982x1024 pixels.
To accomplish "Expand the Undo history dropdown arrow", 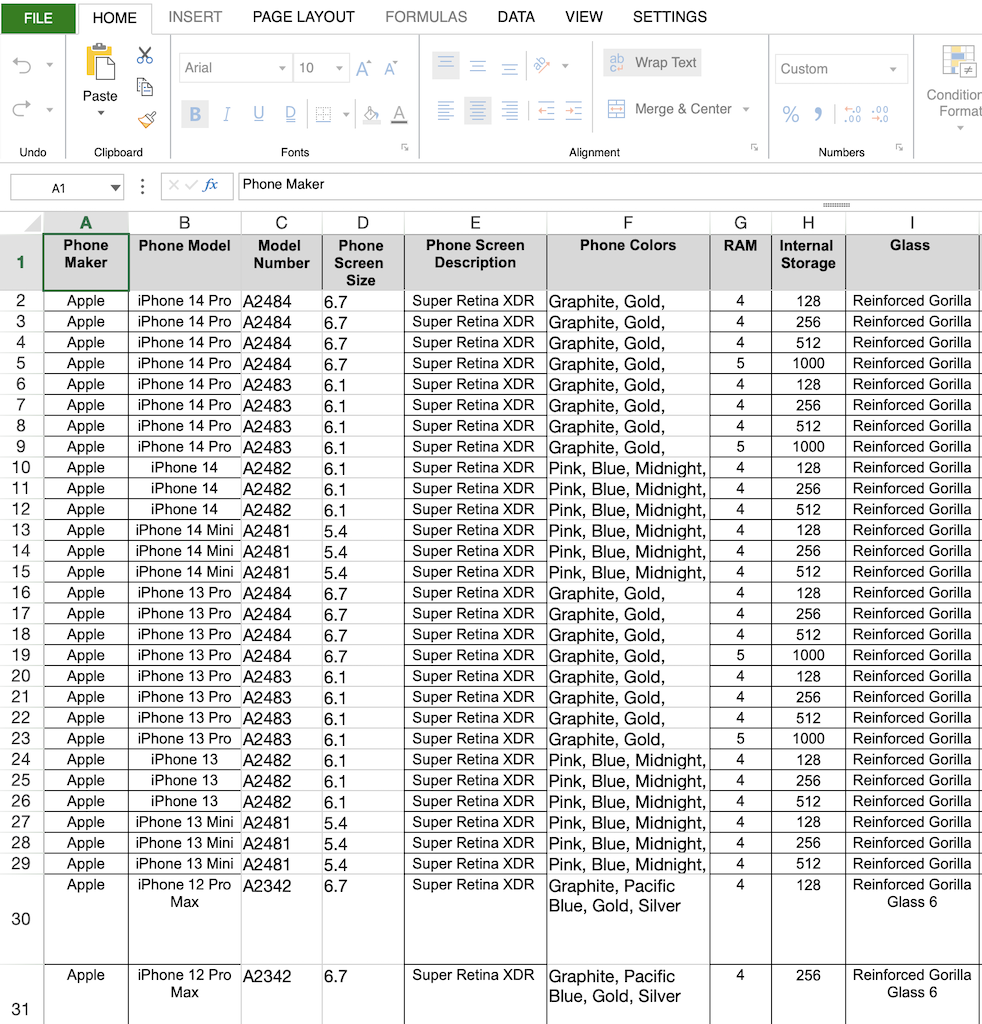I will tap(50, 65).
